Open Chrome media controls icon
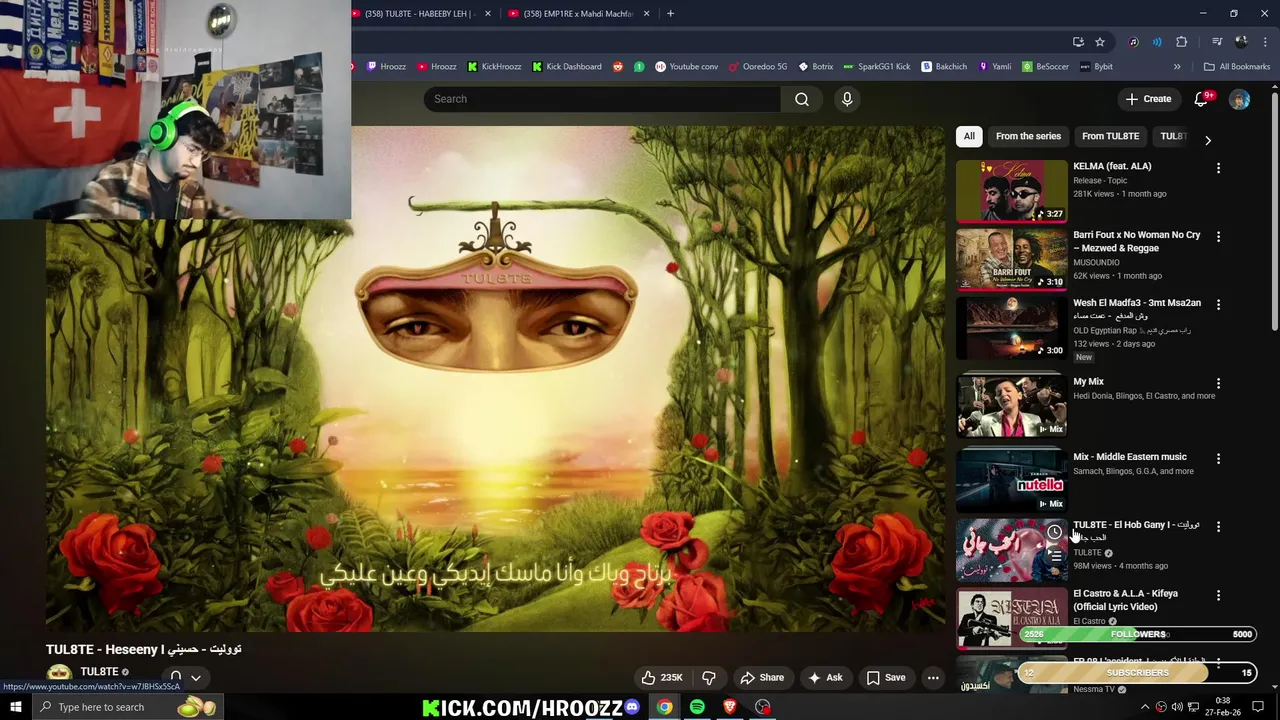 pyautogui.click(x=1217, y=42)
